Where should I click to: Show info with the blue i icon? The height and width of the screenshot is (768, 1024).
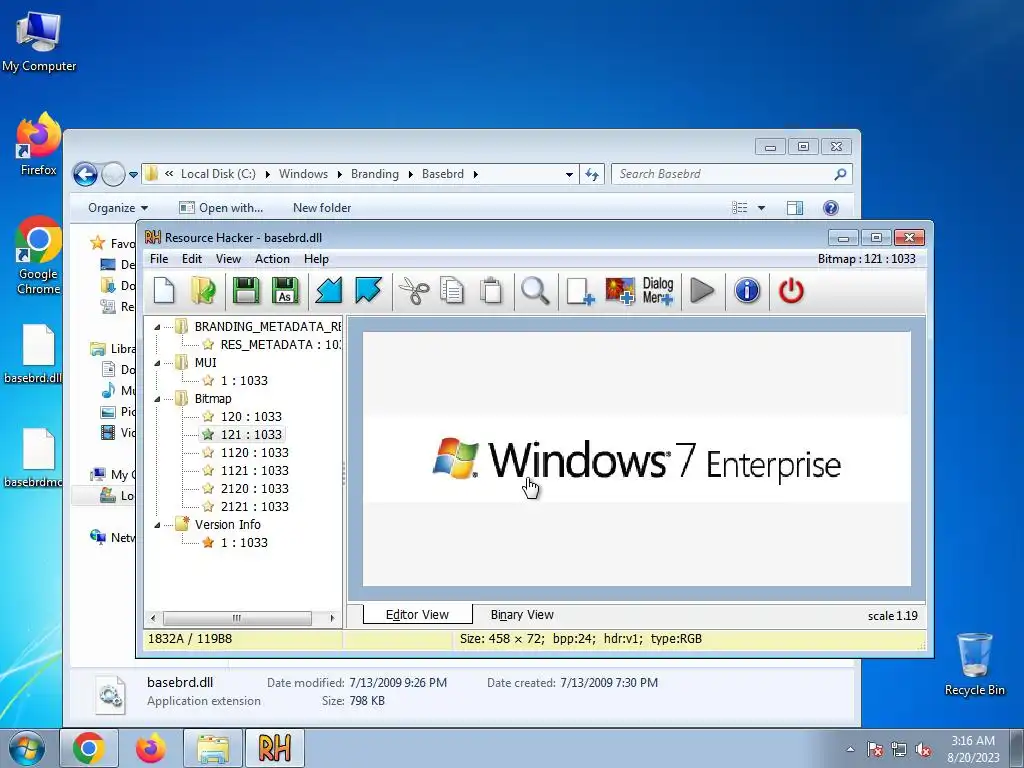pyautogui.click(x=746, y=290)
